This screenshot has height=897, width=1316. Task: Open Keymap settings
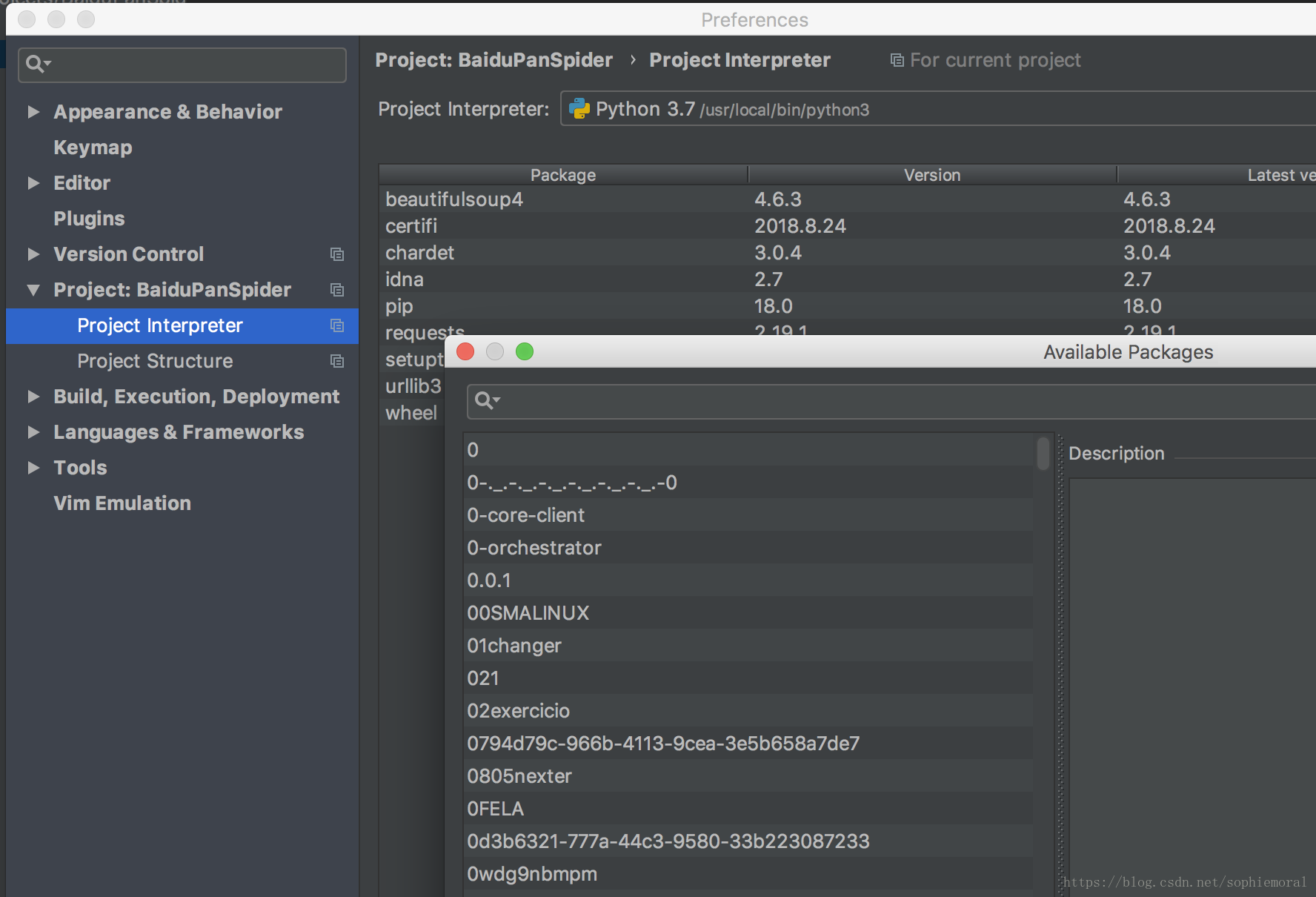pos(93,148)
